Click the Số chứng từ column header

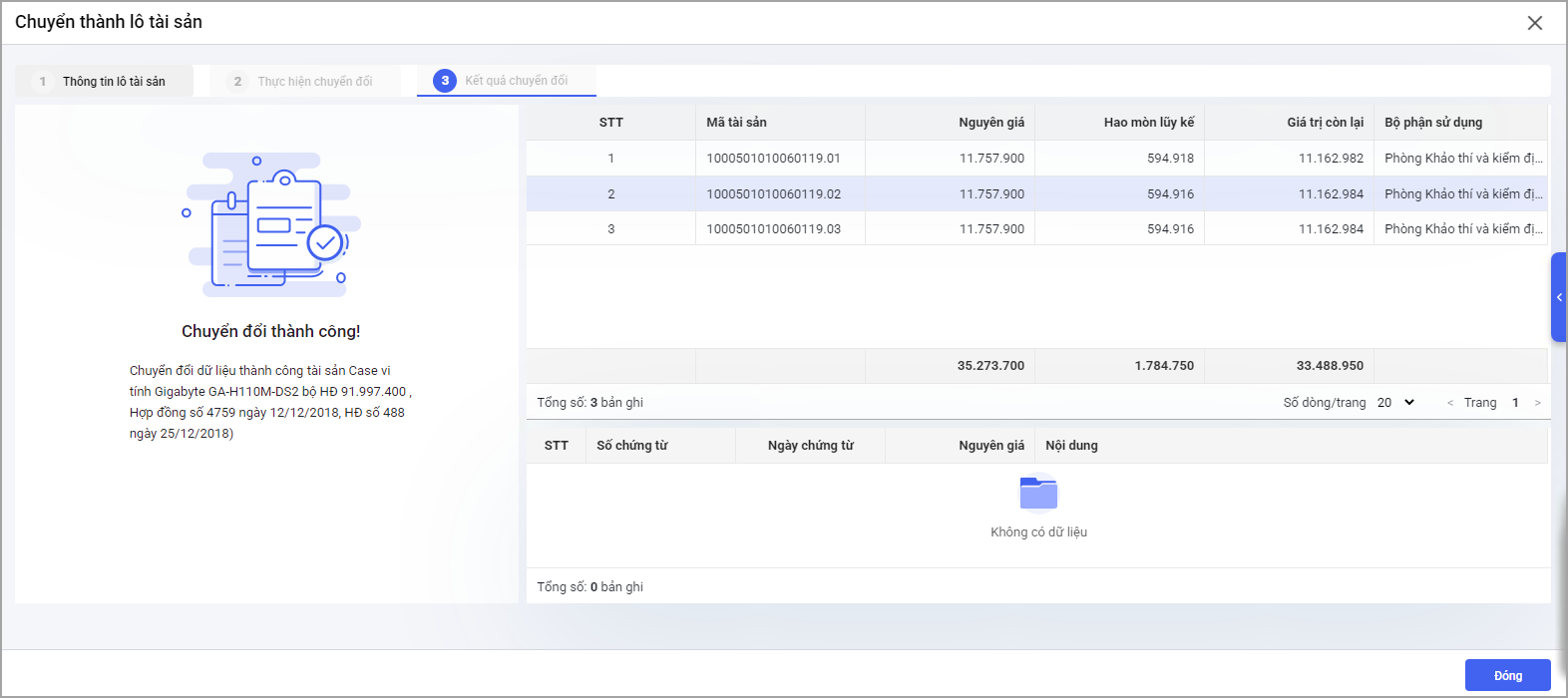tap(632, 446)
